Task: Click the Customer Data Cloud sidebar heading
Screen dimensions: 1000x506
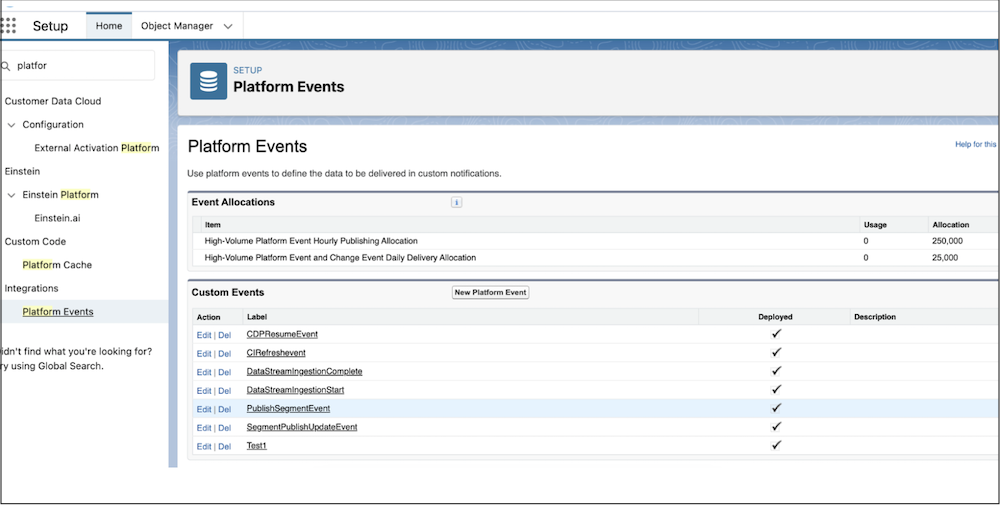Action: [x=53, y=101]
